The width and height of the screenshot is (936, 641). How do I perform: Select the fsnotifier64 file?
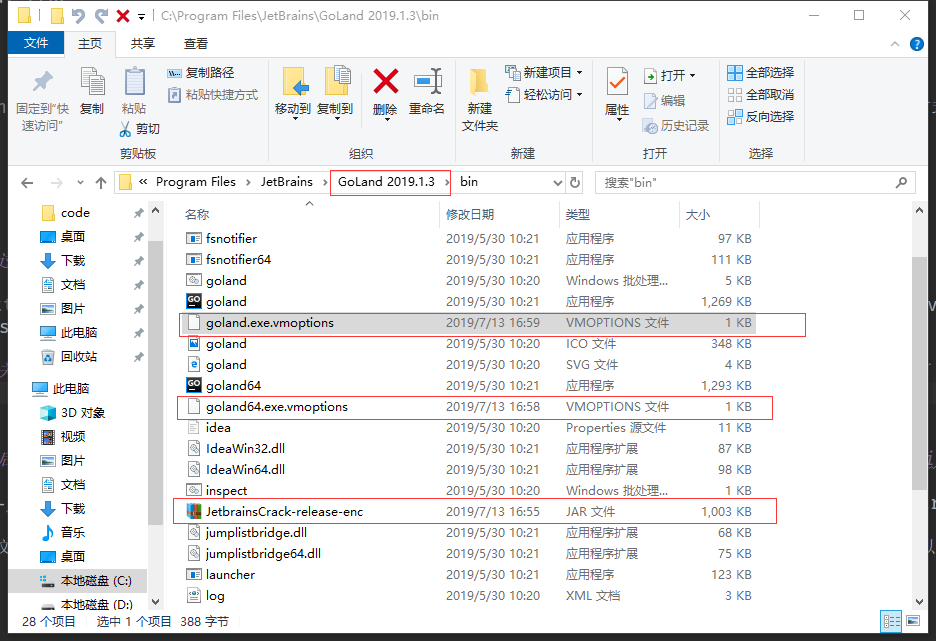click(469, 260)
